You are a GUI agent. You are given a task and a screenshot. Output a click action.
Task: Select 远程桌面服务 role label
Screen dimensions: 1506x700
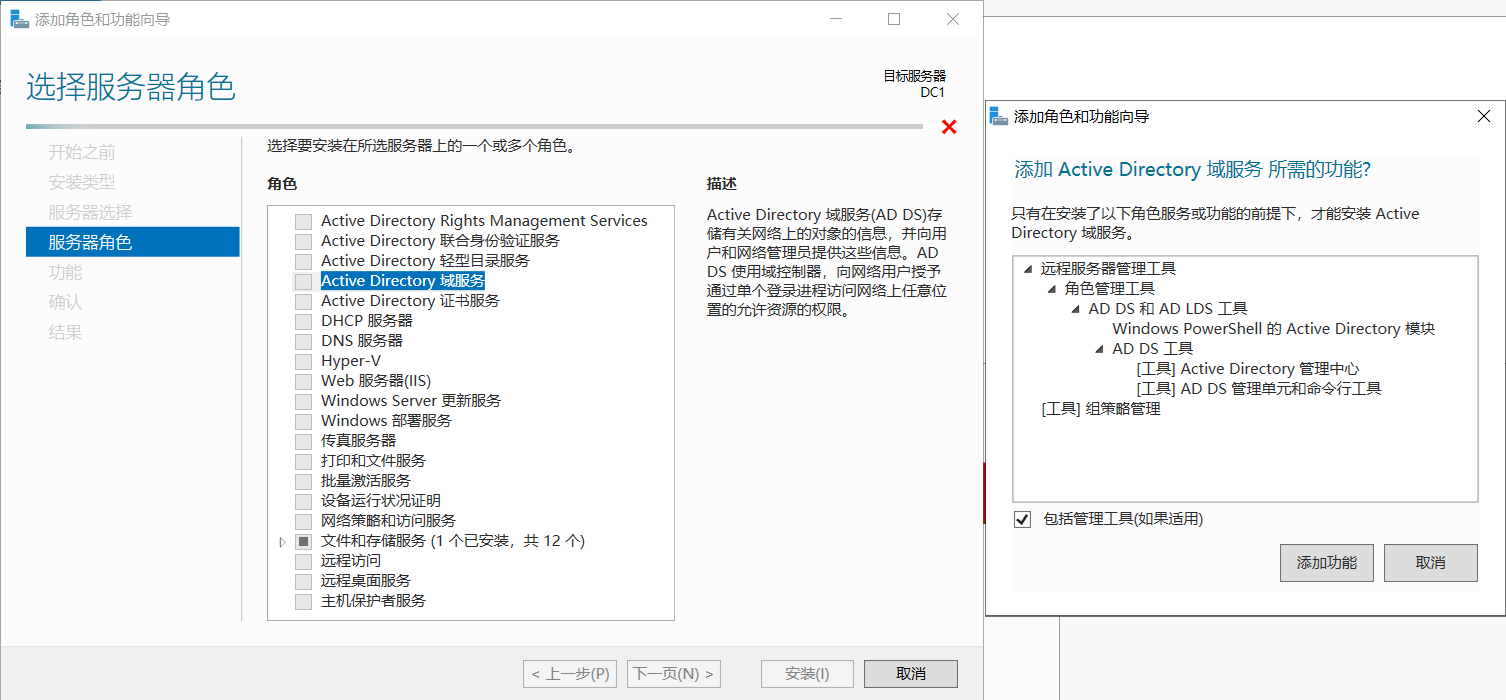(x=366, y=581)
